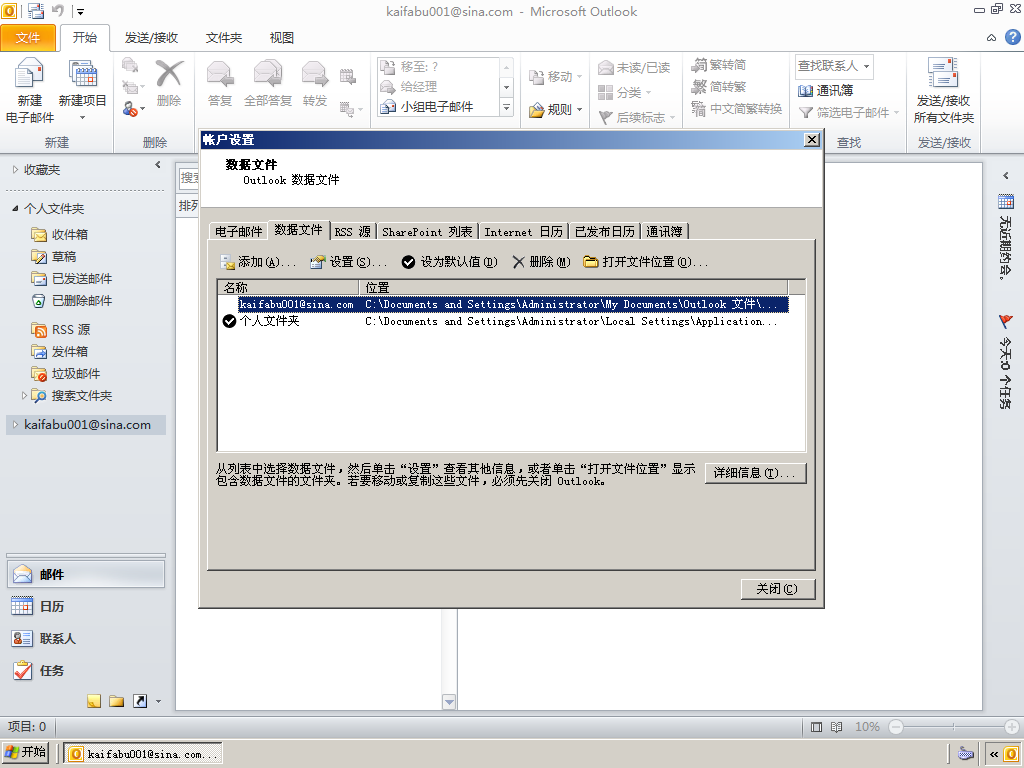Click the Reply (答复) icon
The height and width of the screenshot is (768, 1024).
point(220,82)
